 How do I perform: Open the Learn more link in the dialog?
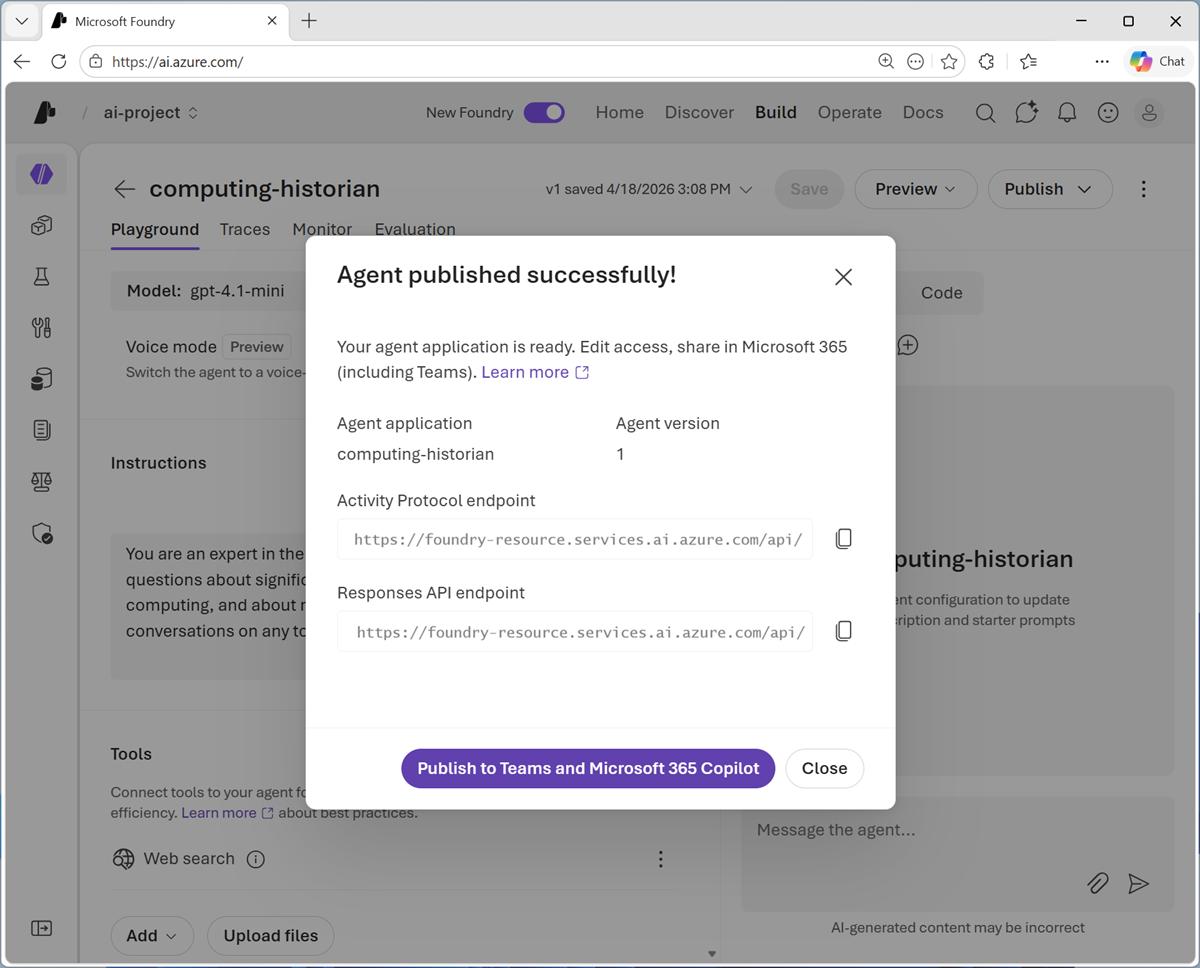click(x=527, y=371)
